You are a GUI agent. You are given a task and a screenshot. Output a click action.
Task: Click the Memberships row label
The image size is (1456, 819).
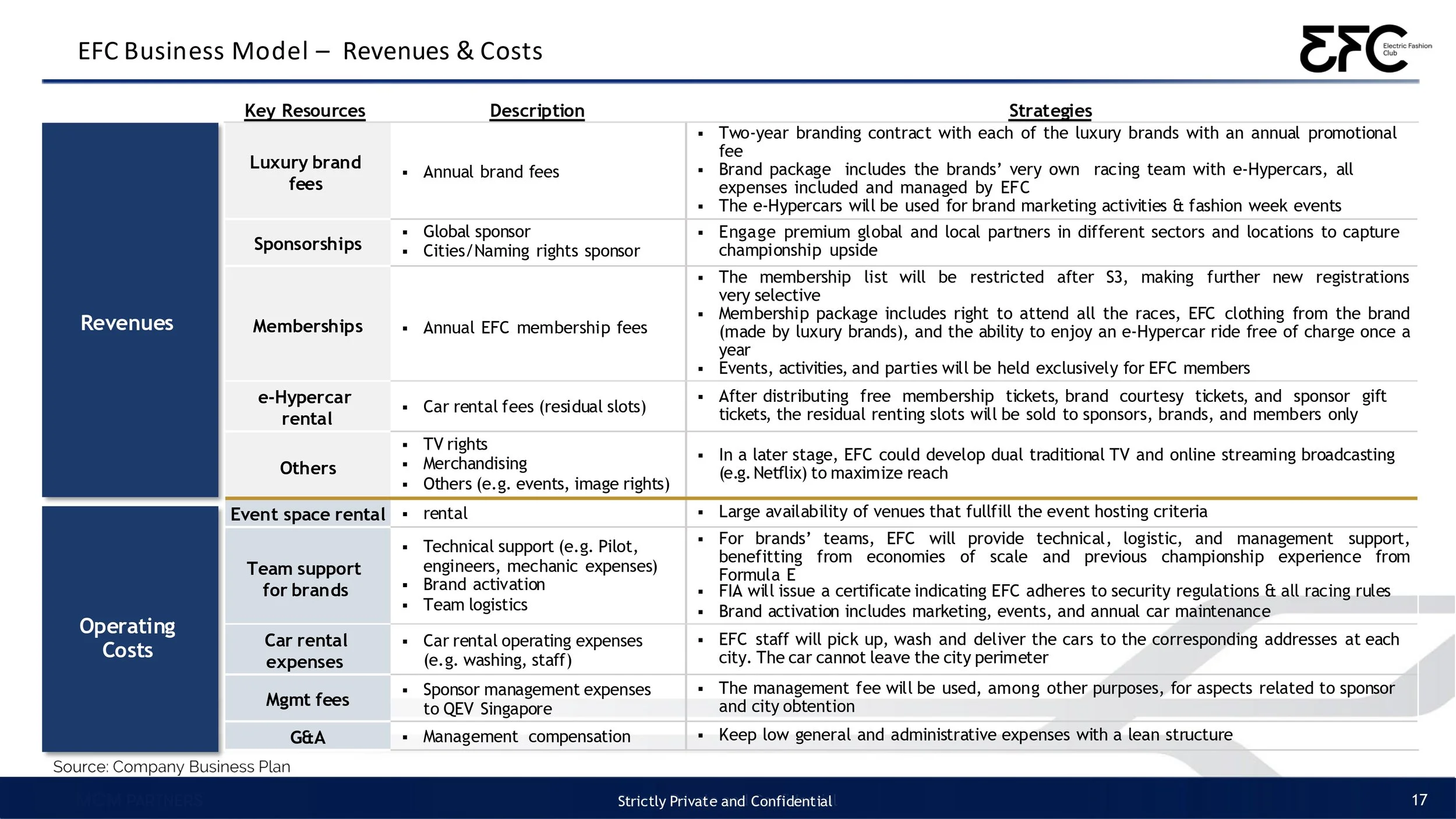pos(308,326)
